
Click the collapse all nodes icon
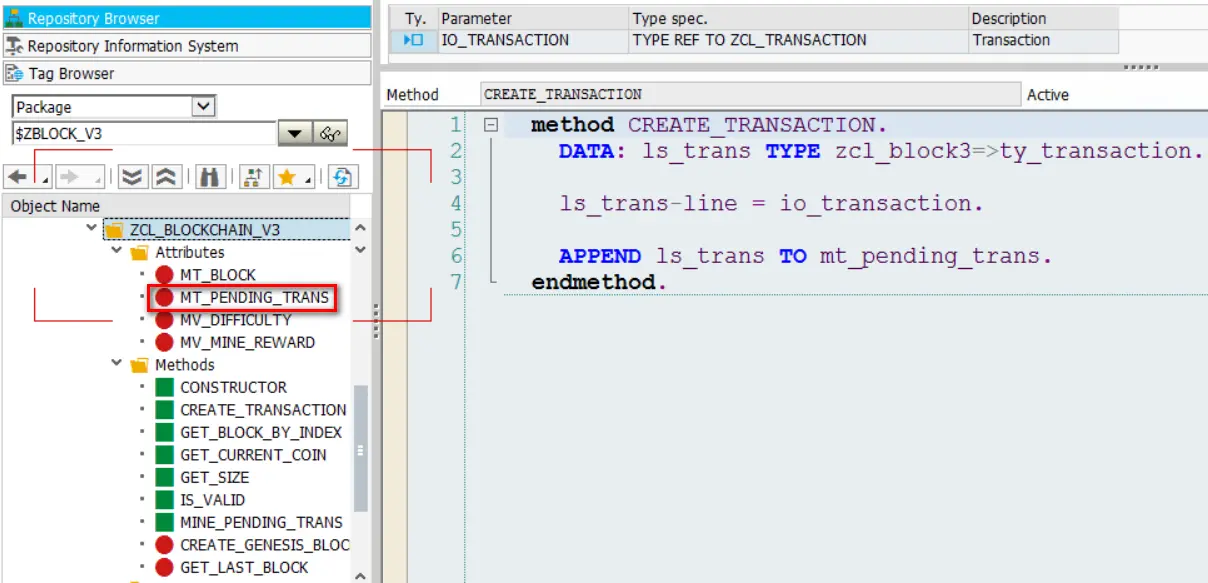(166, 177)
